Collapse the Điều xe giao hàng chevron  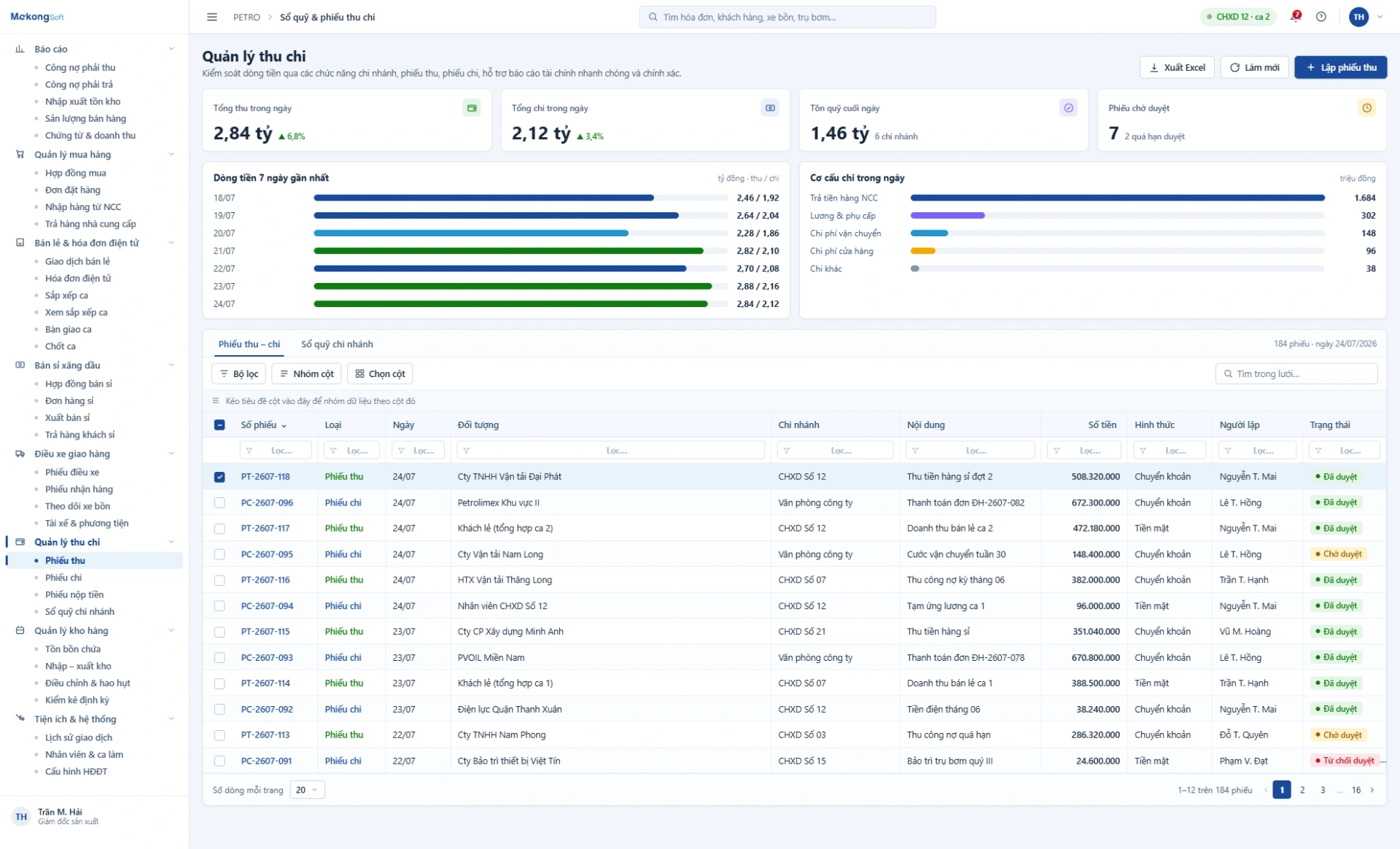(171, 454)
